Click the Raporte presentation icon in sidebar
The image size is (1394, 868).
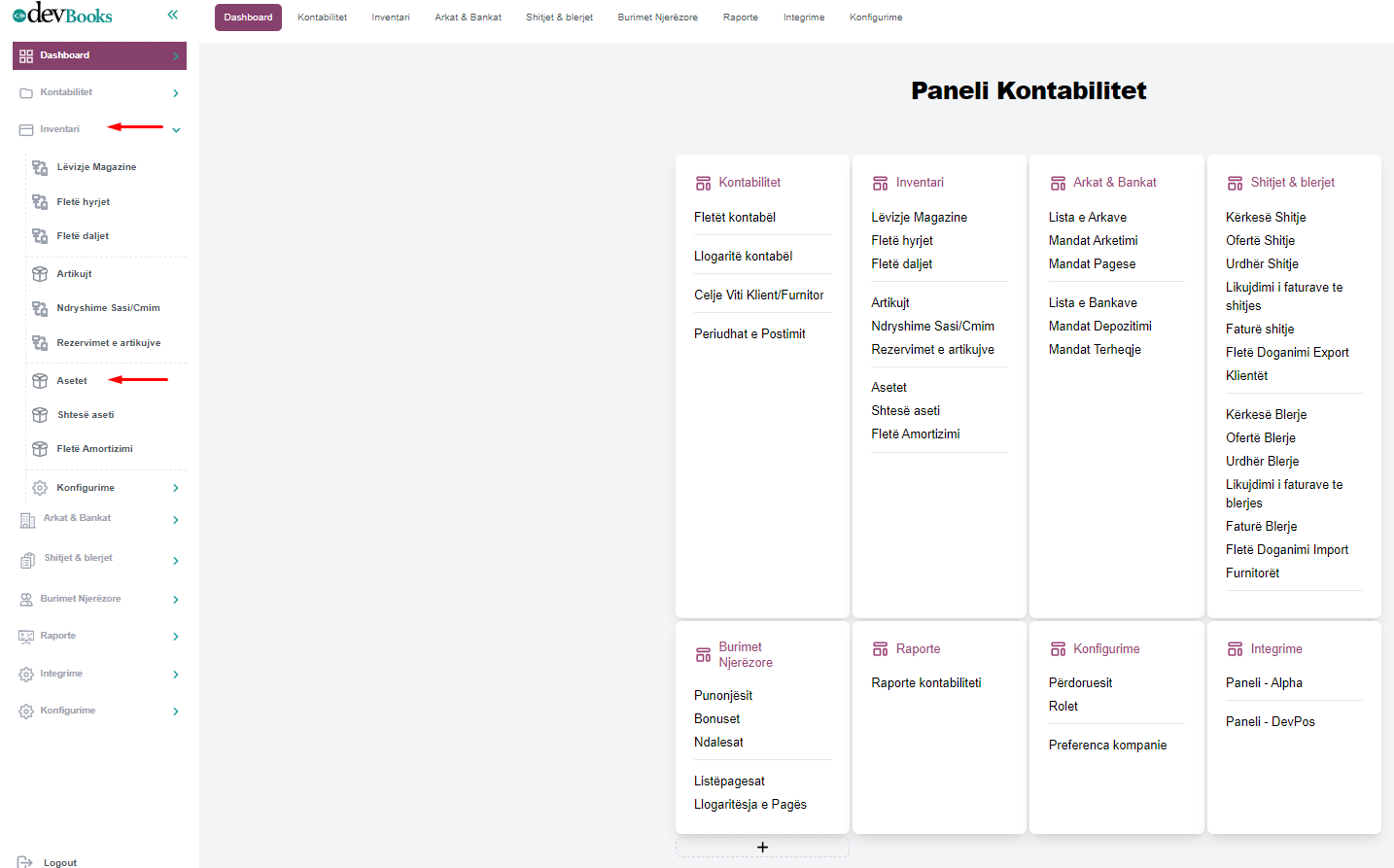tap(26, 637)
